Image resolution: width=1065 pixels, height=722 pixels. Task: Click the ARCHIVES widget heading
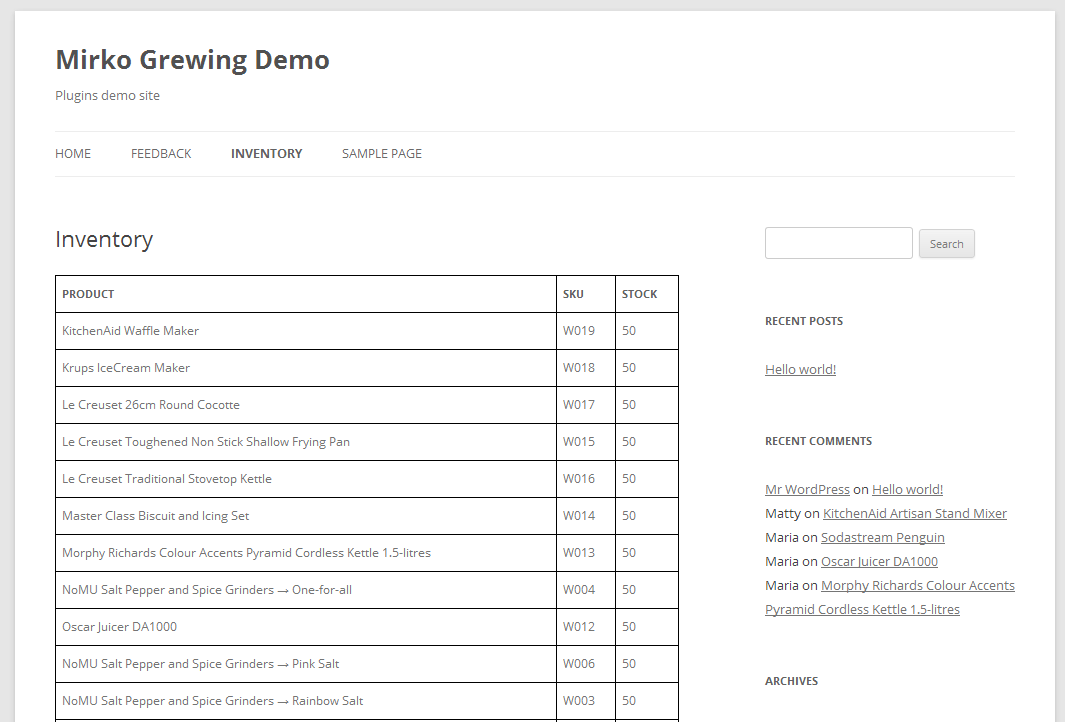tap(791, 681)
